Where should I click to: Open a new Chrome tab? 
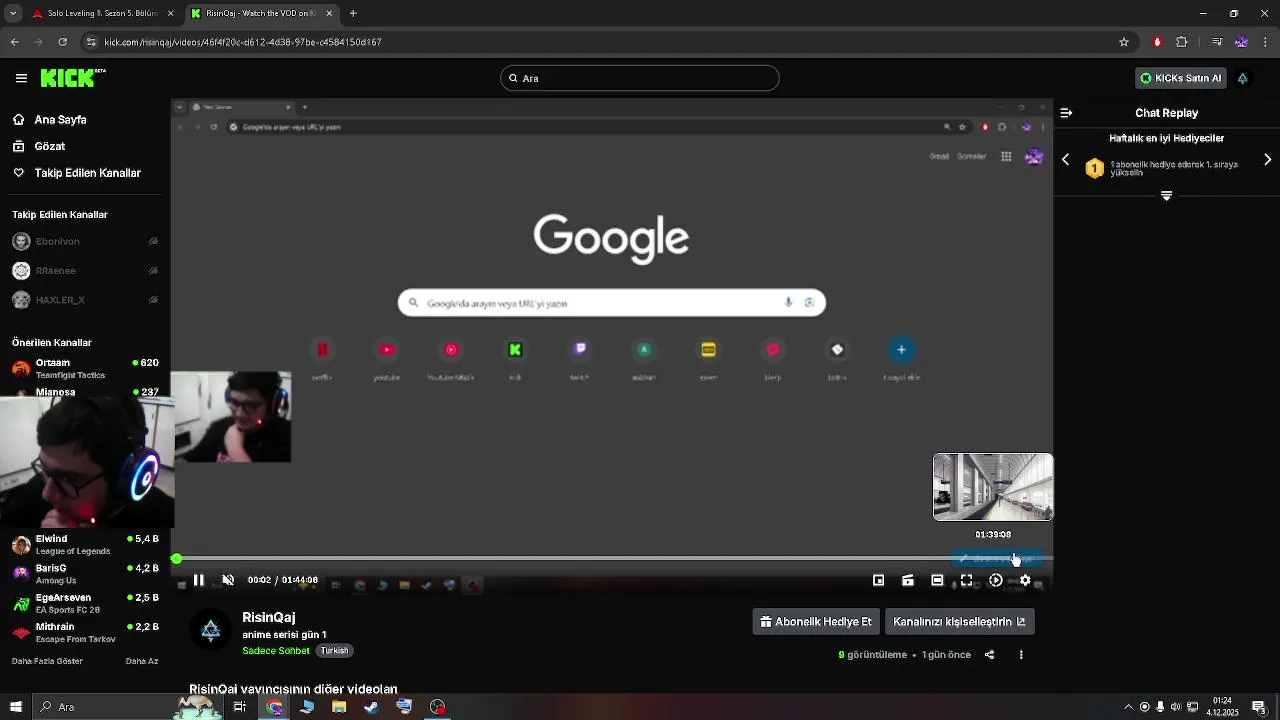tap(353, 13)
